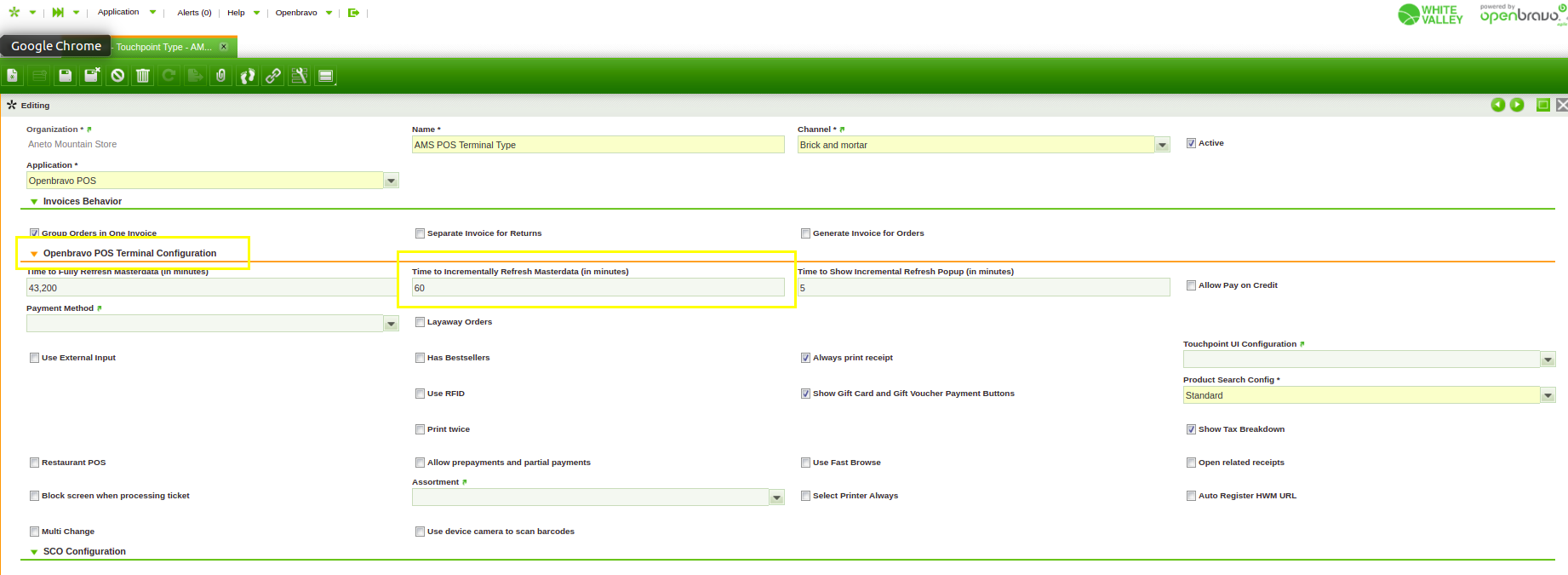Click green link arrow beside Payment Method label
Screen dimensions: 1568x575
coord(100,308)
